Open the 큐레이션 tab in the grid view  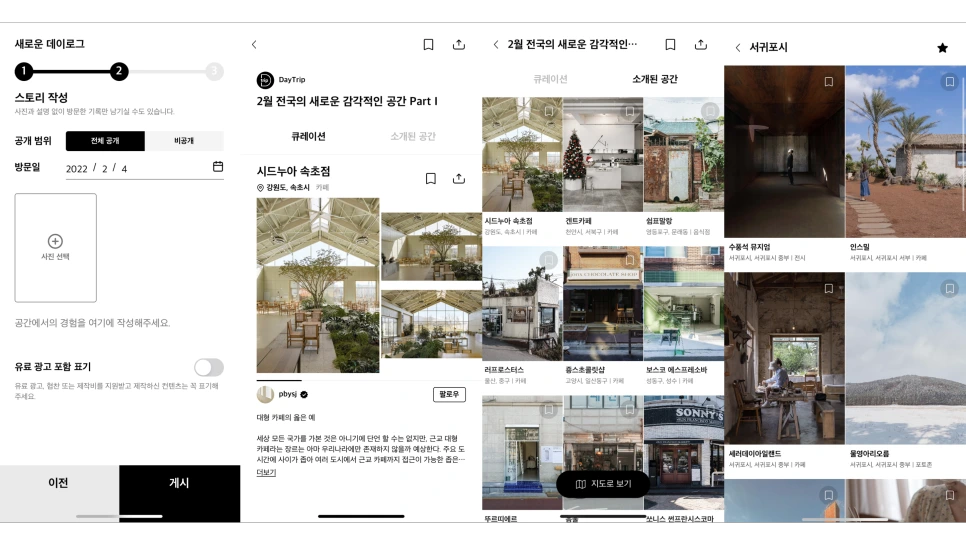550,79
